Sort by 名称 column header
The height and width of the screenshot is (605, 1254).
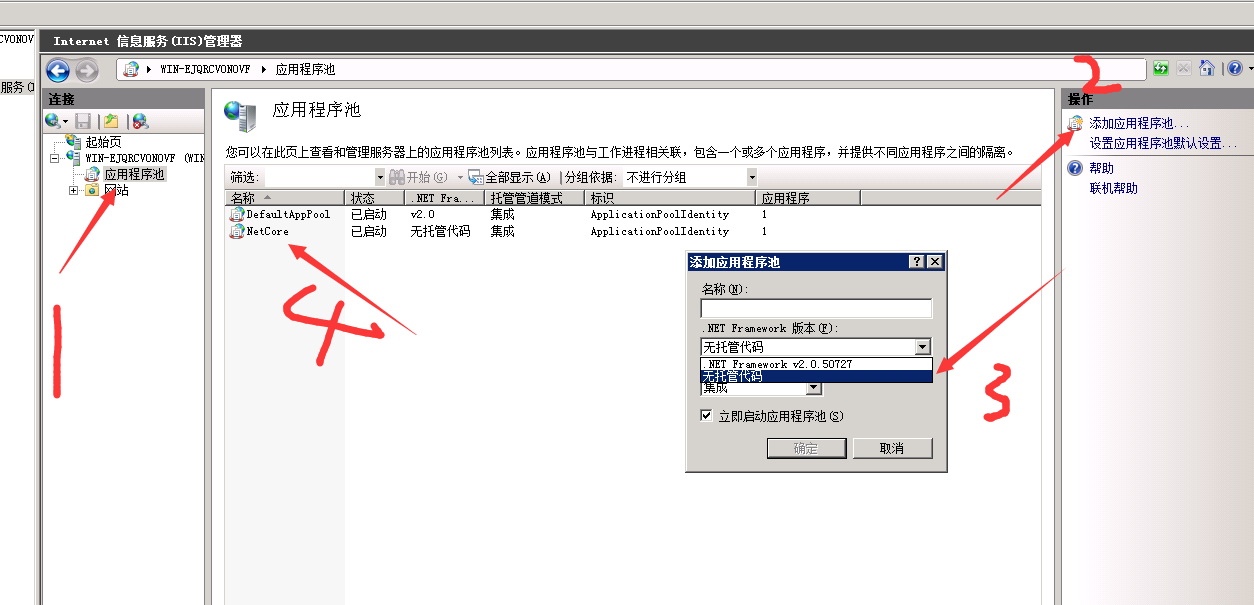[x=284, y=198]
